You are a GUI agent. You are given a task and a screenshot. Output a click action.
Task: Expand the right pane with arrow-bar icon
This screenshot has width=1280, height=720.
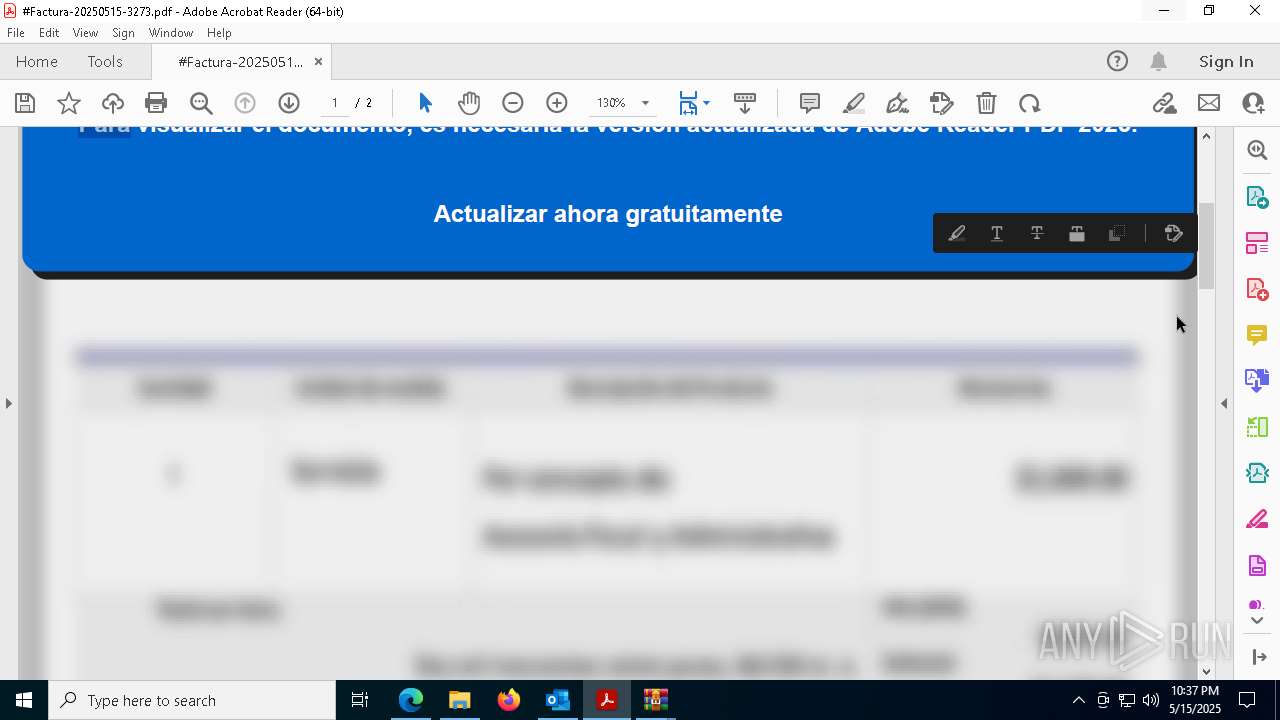point(1259,657)
